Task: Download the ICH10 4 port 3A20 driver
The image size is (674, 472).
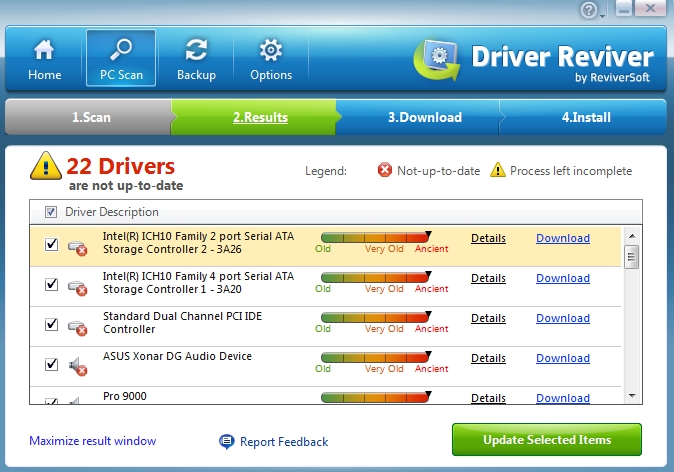Action: tap(563, 278)
